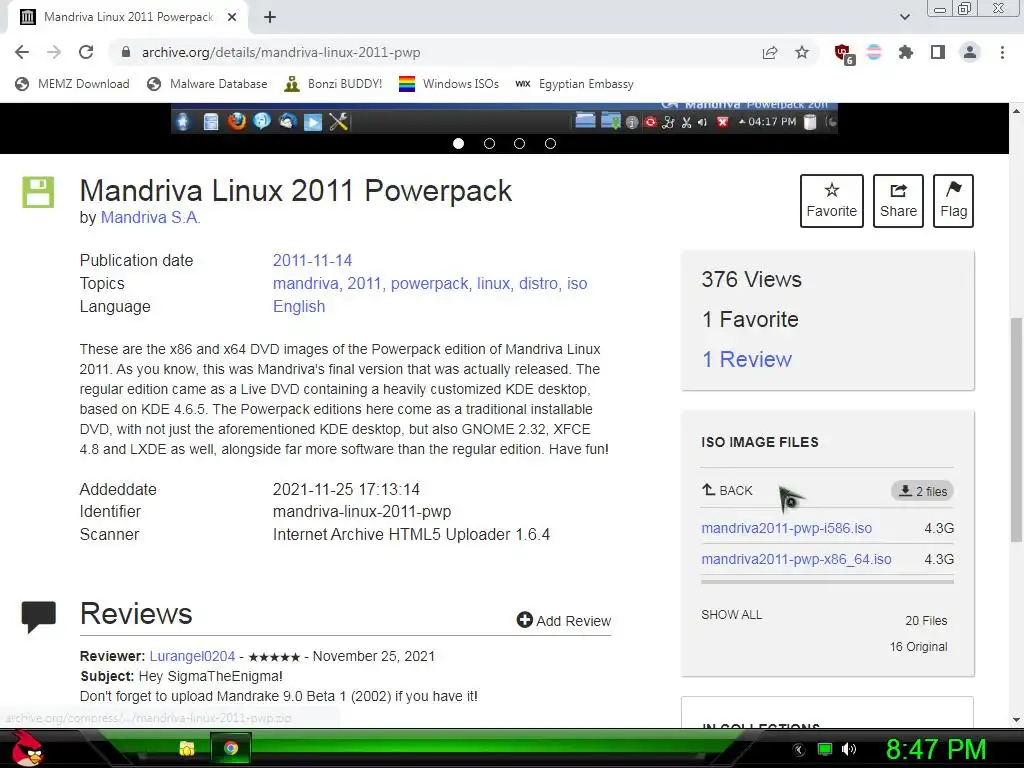Open the 2011 topic link
Viewport: 1024px width, 768px height.
click(x=364, y=283)
